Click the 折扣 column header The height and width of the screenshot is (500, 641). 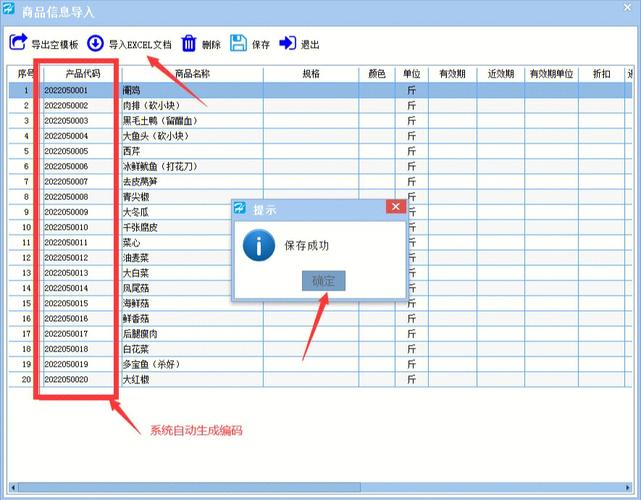click(601, 74)
